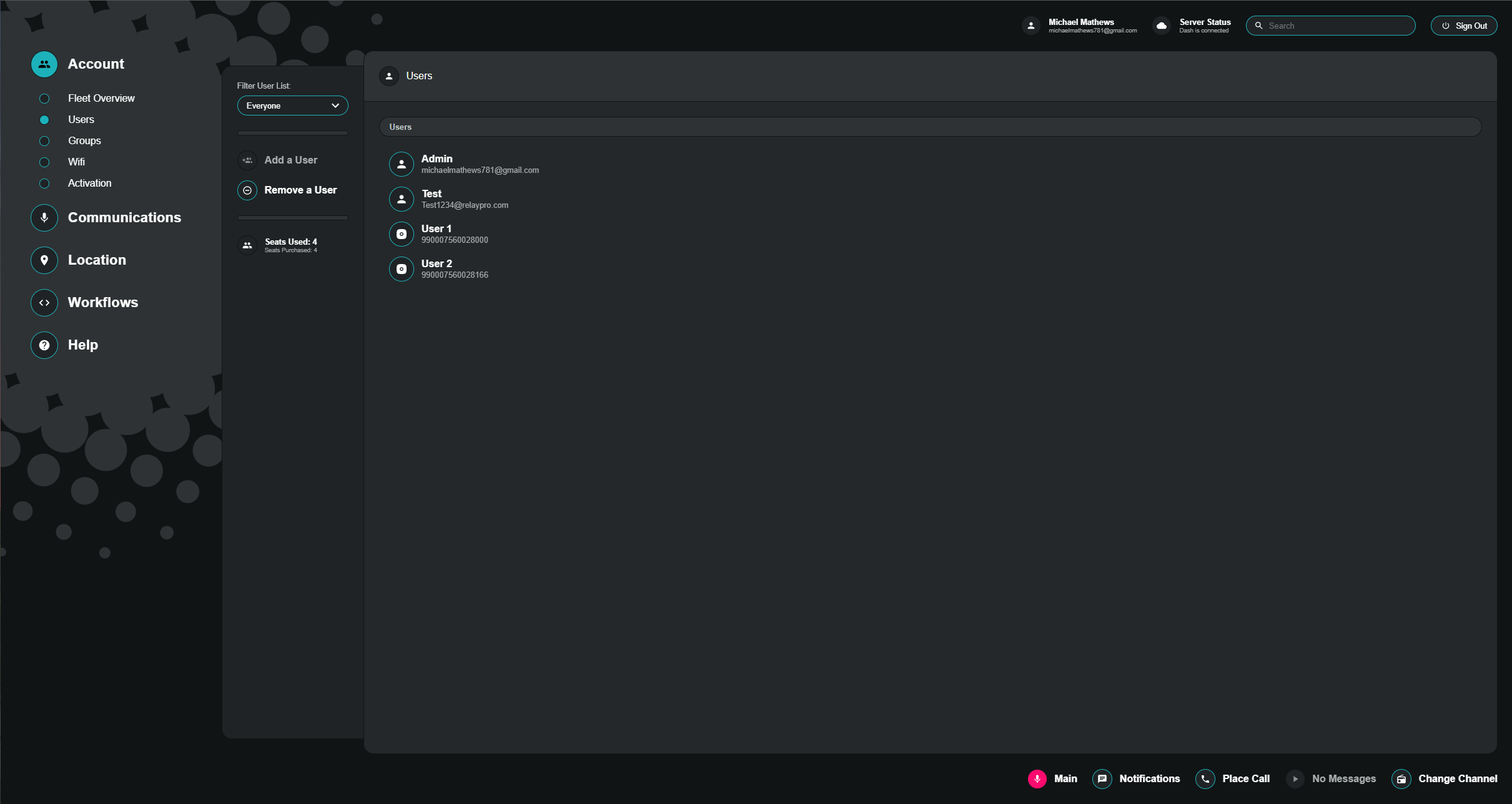Click the Change Channel radio icon
The height and width of the screenshot is (804, 1512).
[1401, 778]
